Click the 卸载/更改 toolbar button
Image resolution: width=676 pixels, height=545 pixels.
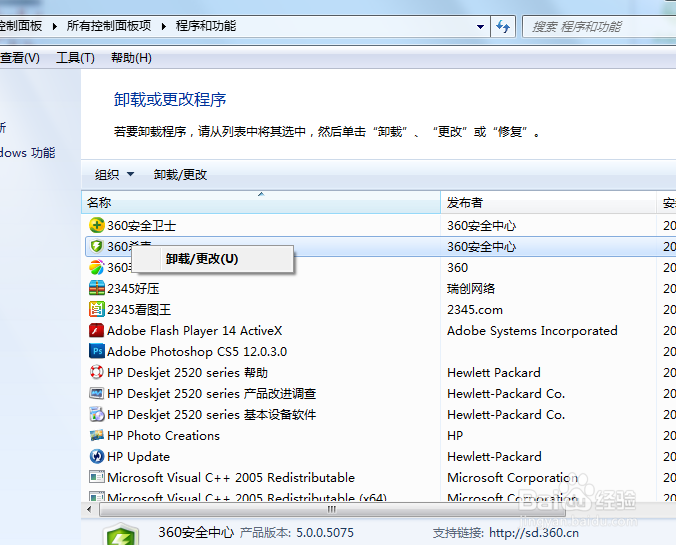[x=180, y=175]
